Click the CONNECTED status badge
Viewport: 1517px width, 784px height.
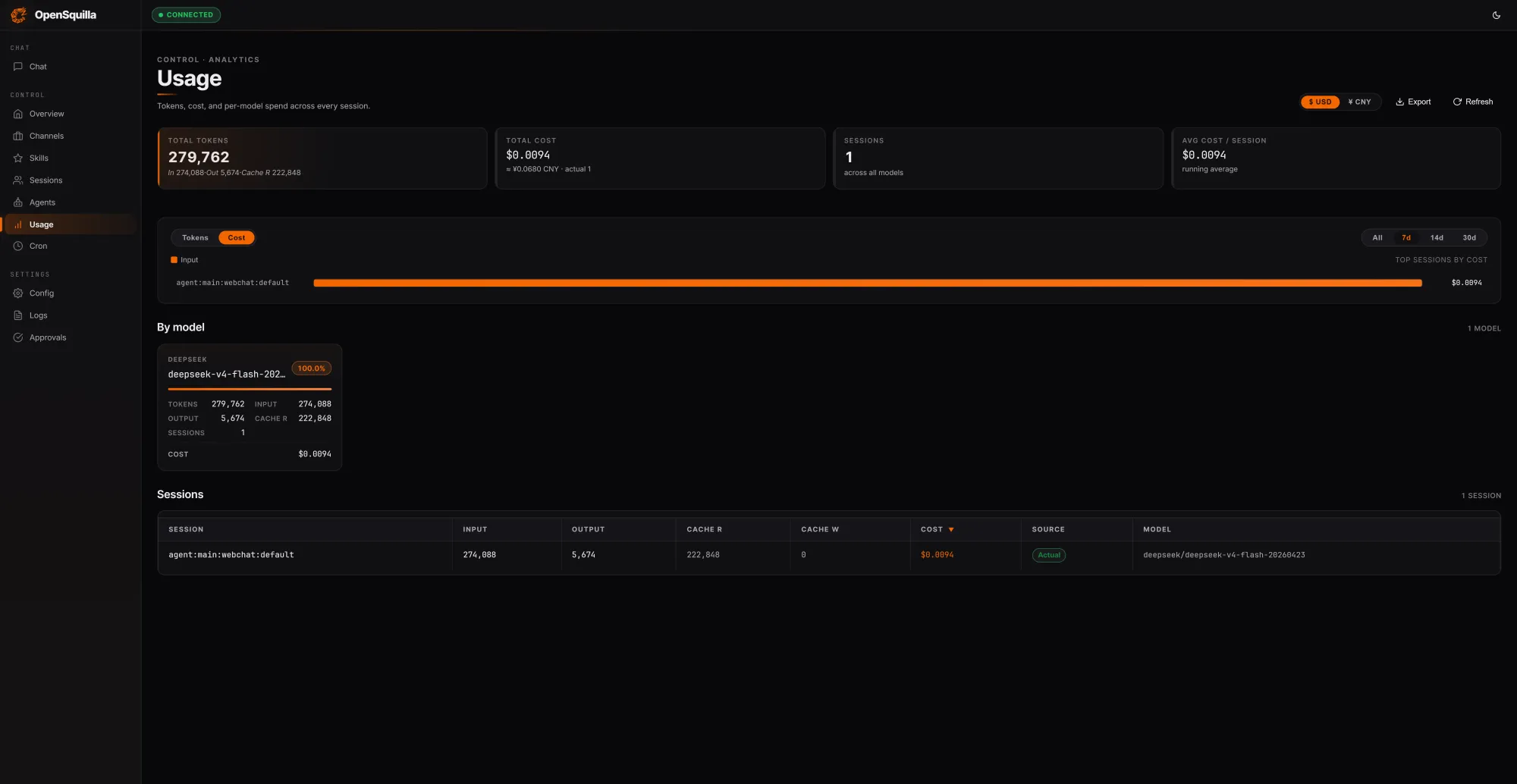(186, 14)
